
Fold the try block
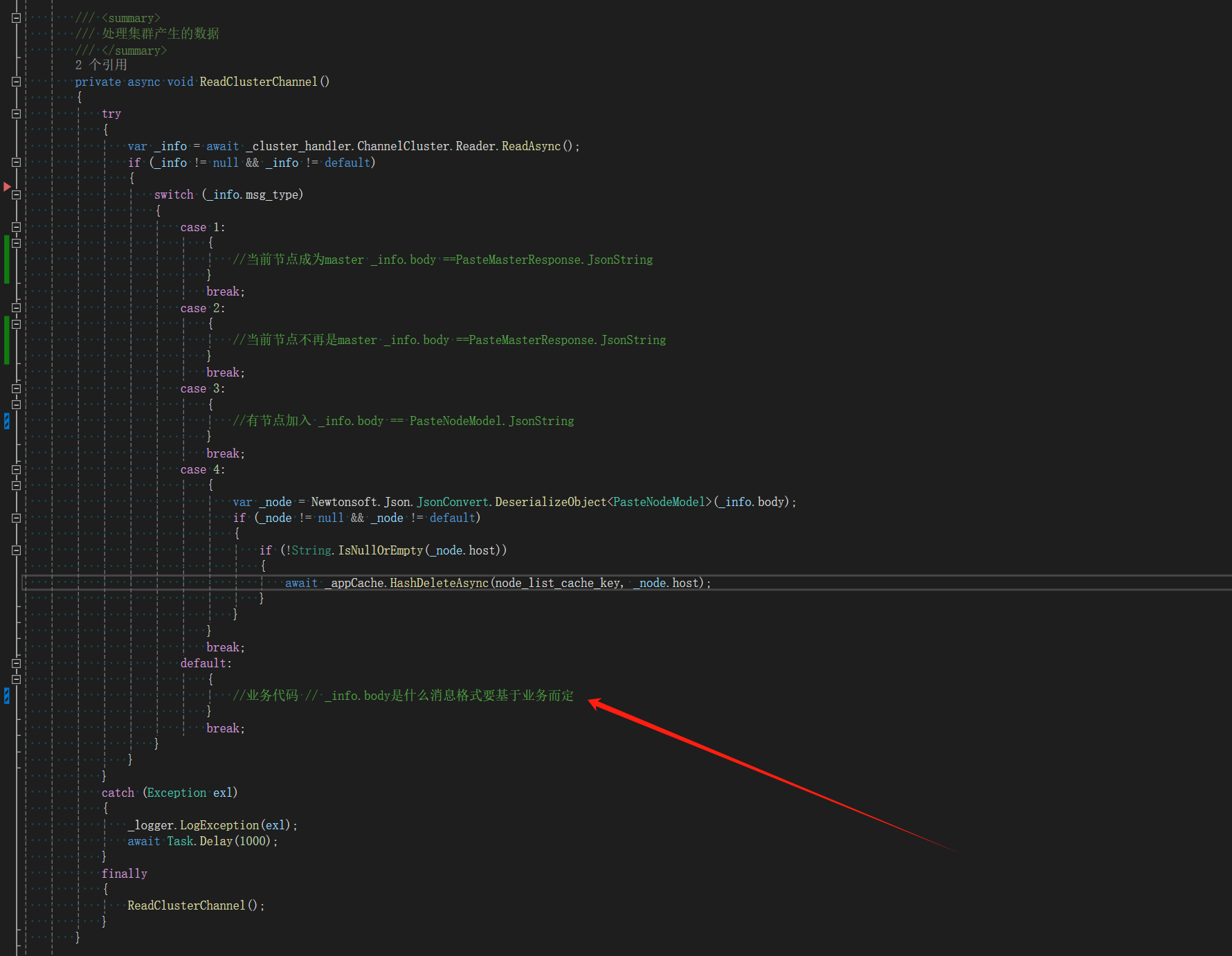point(16,114)
